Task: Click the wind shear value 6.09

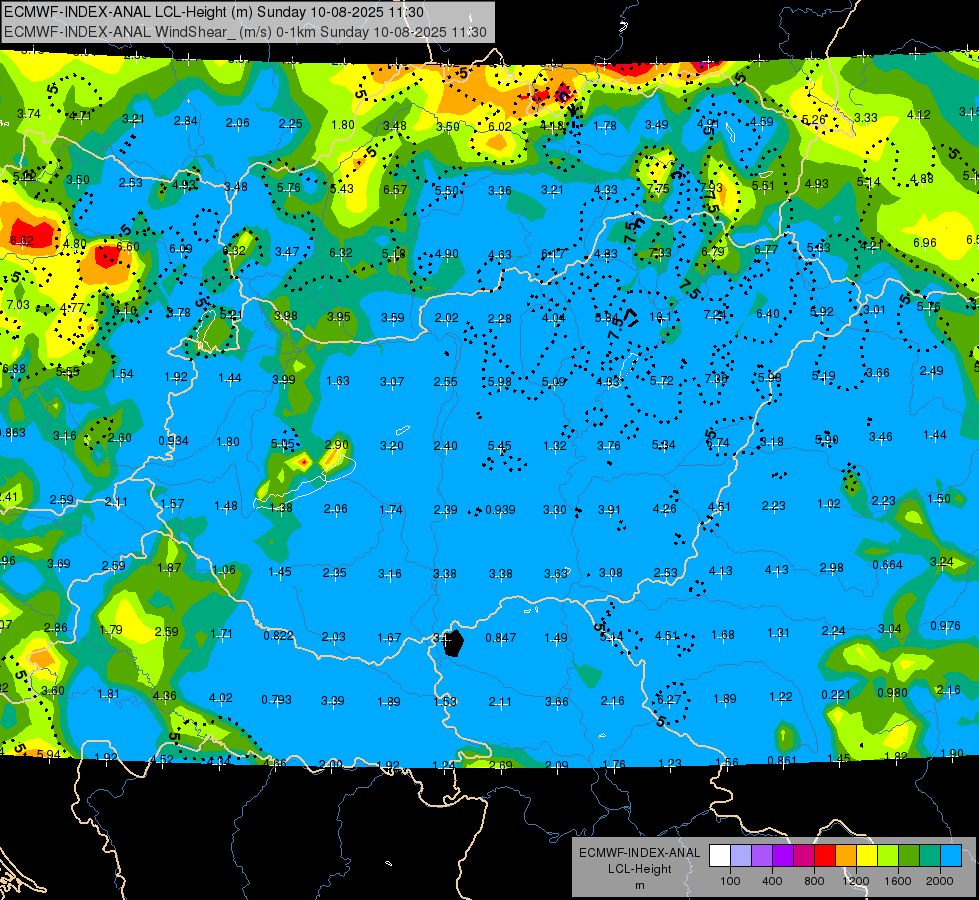Action: coord(180,249)
